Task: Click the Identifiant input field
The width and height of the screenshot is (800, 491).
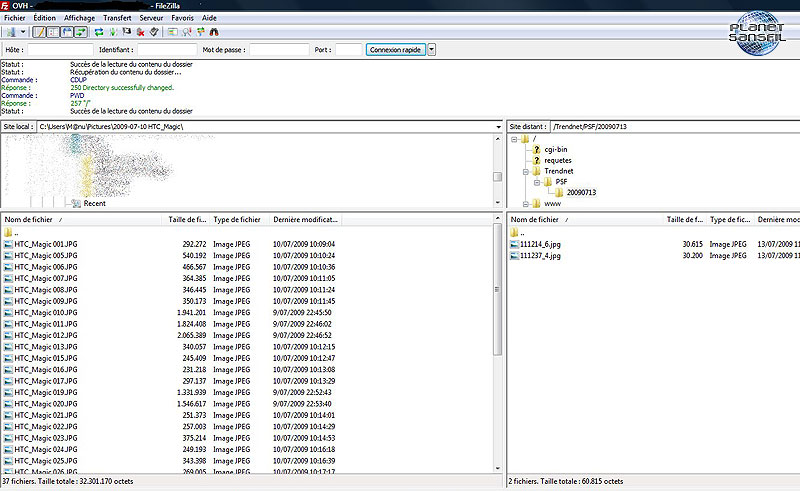Action: coord(167,50)
